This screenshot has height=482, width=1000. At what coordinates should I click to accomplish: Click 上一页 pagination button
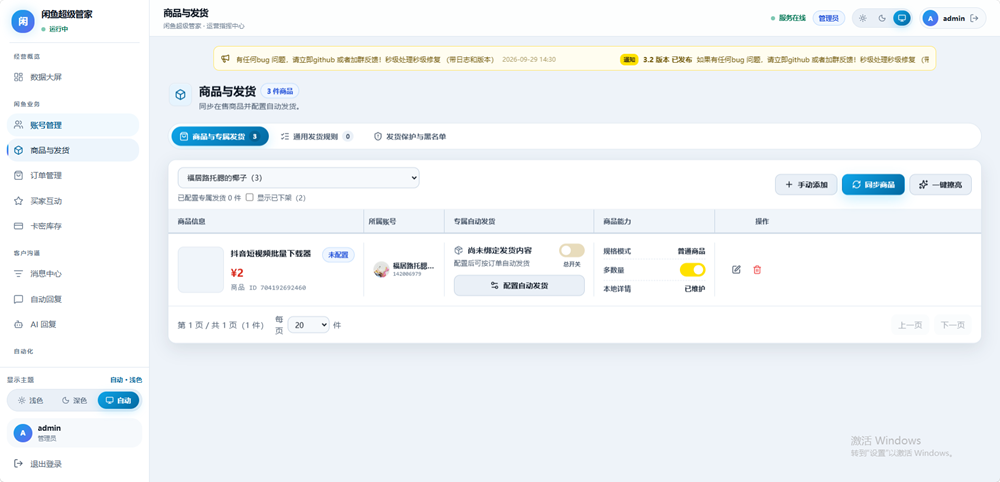[x=911, y=325]
